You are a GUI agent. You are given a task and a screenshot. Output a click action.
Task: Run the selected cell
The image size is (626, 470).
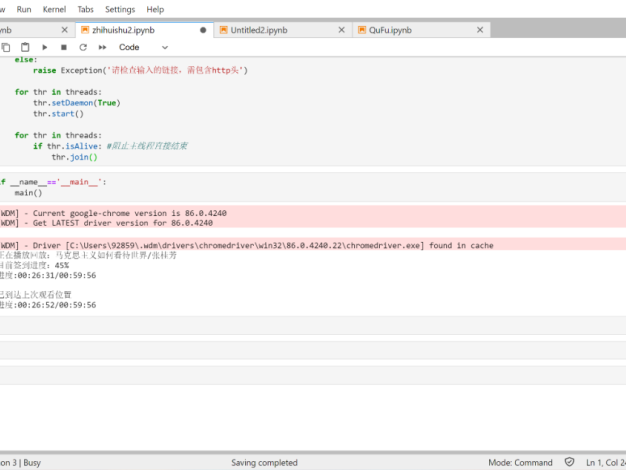click(x=45, y=47)
